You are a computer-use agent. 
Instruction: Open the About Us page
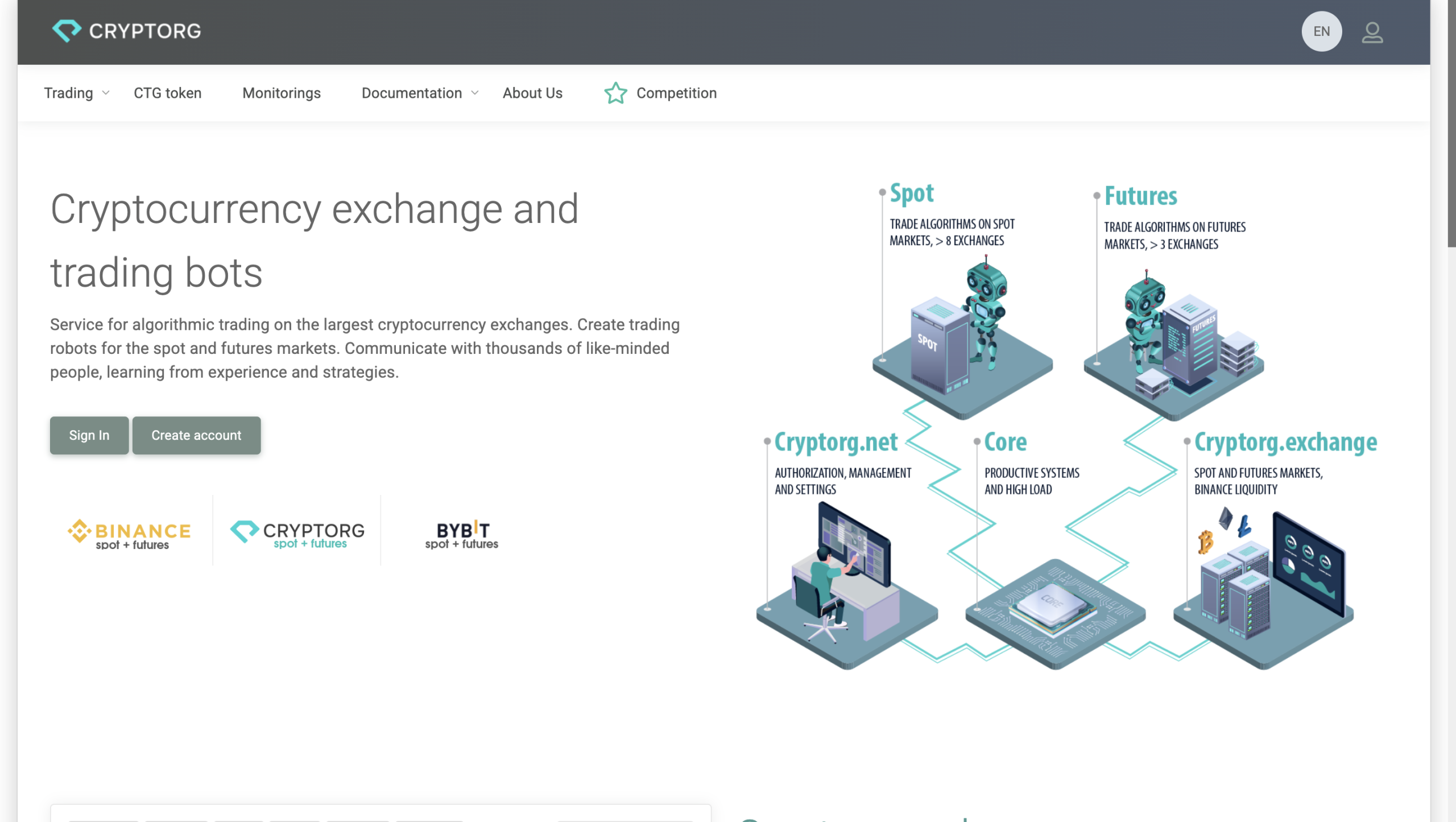point(532,93)
